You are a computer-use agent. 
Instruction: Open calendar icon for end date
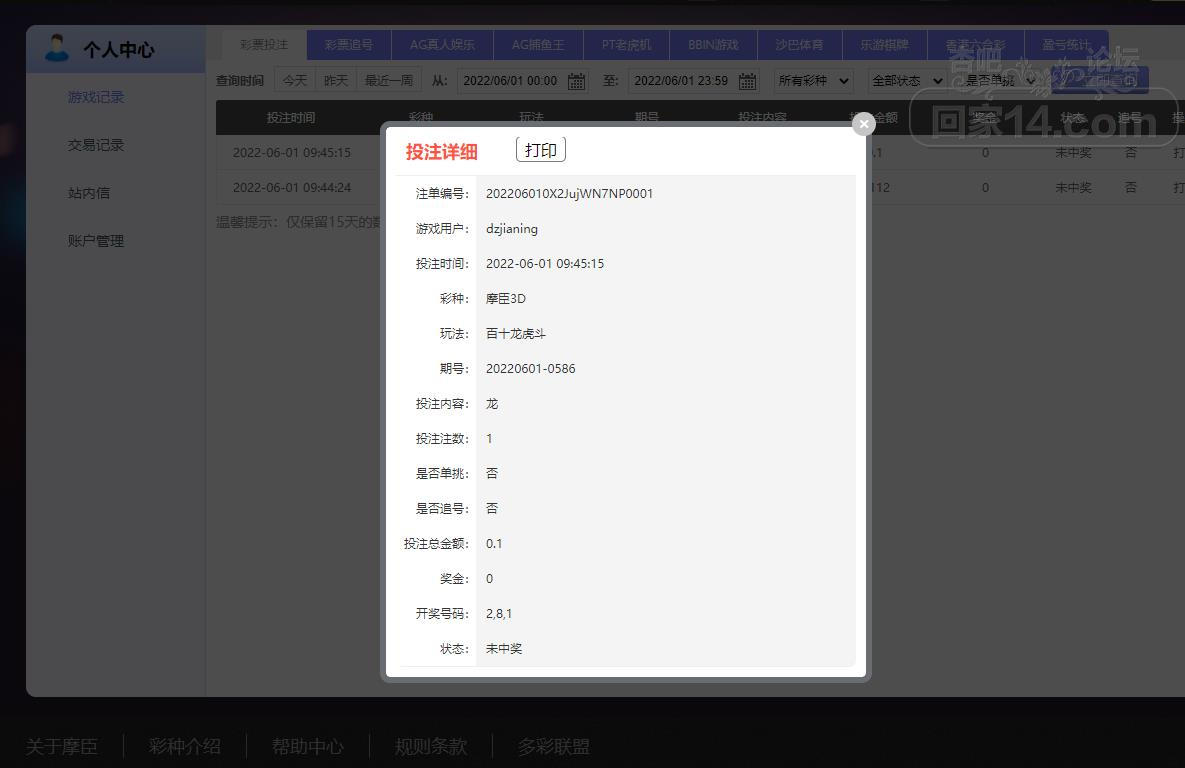[747, 81]
